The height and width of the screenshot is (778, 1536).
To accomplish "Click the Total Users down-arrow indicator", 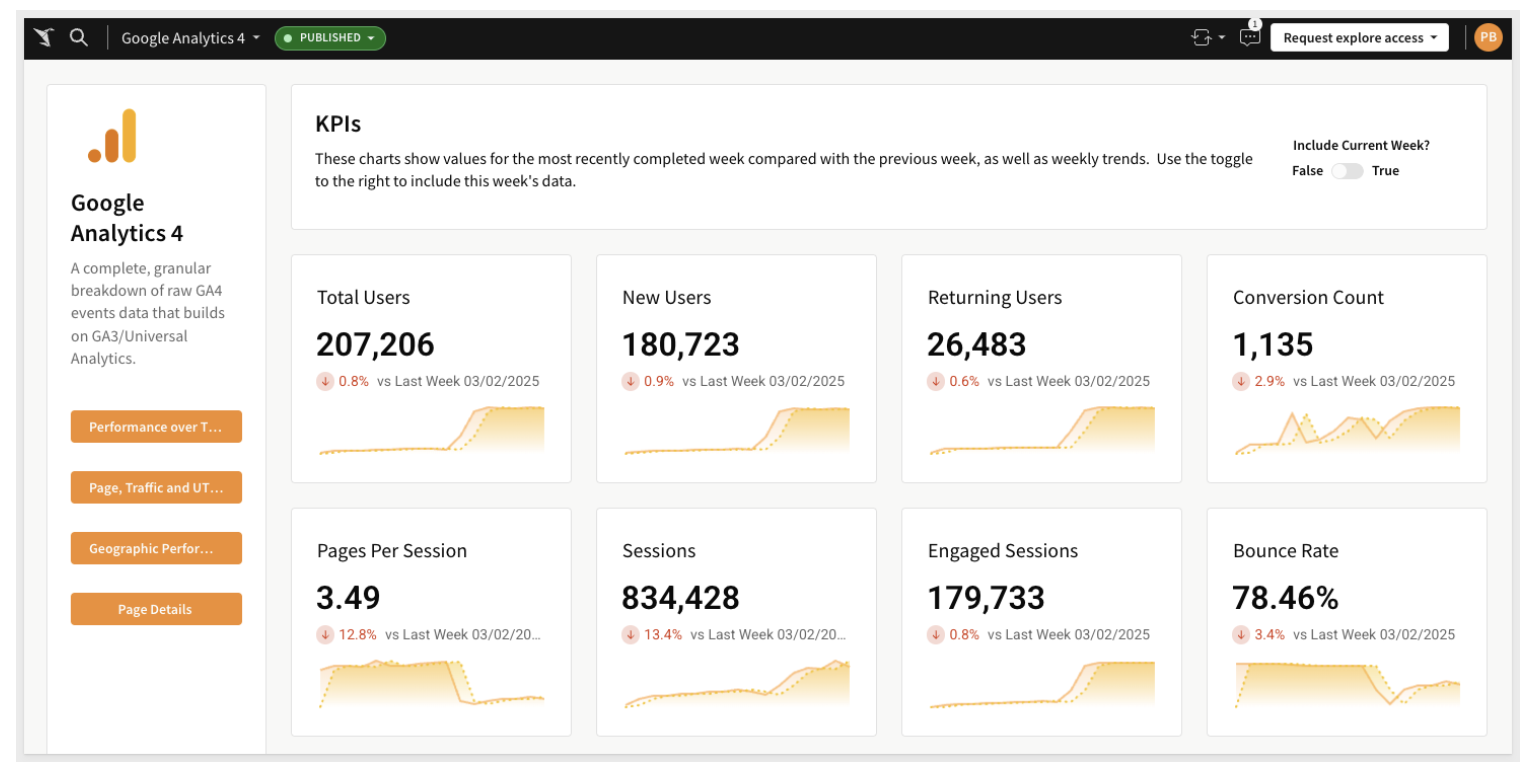I will tap(325, 381).
